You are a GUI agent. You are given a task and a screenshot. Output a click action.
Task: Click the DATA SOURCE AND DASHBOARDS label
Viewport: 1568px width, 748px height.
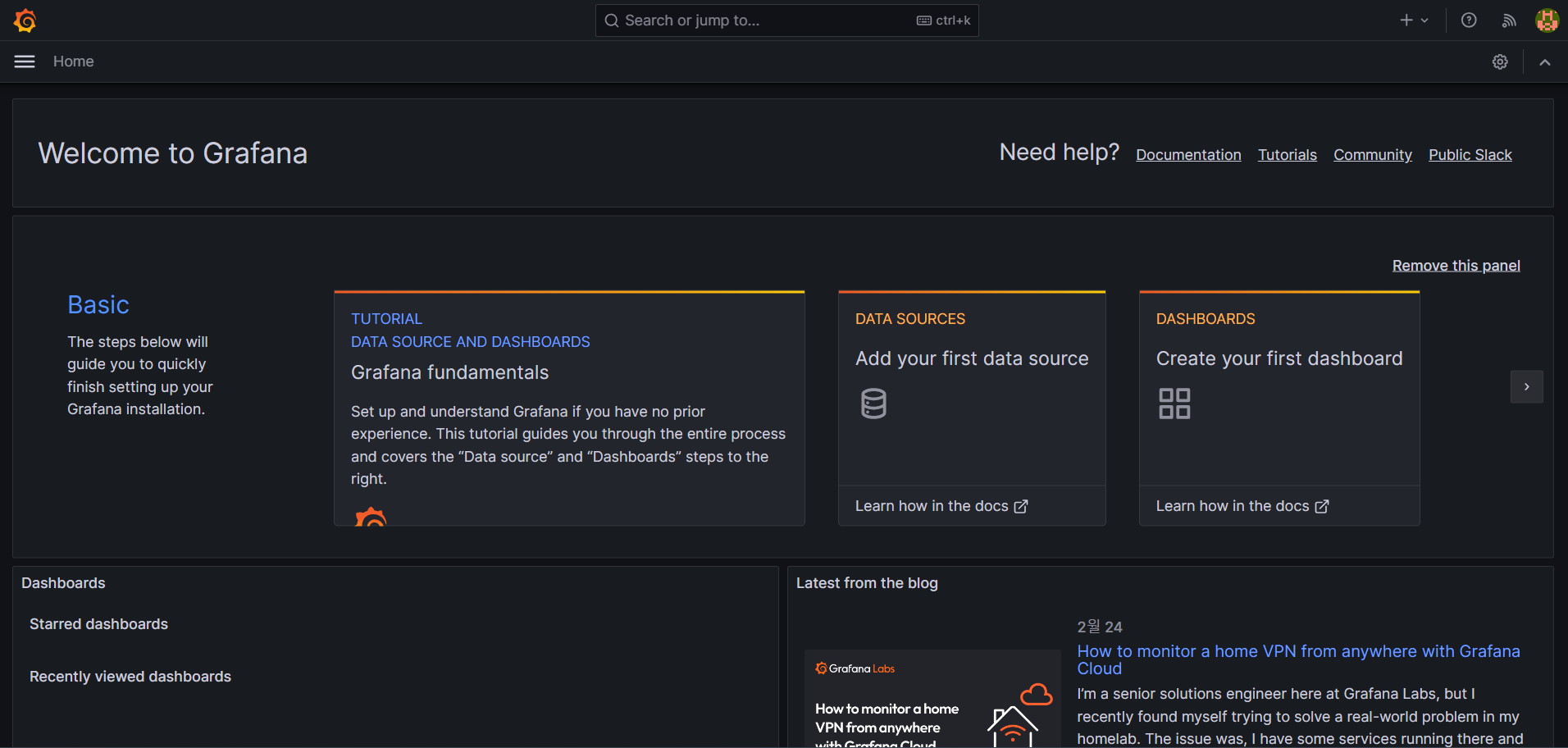tap(471, 342)
